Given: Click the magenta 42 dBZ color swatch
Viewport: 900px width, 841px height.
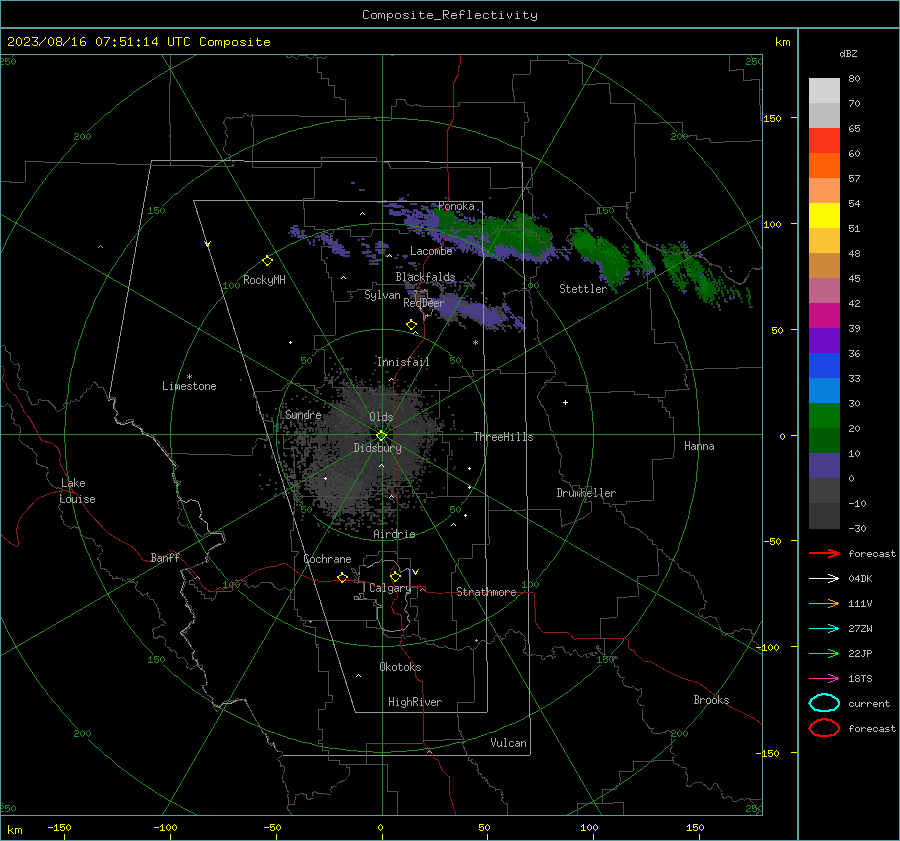Looking at the screenshot, I should click(824, 315).
